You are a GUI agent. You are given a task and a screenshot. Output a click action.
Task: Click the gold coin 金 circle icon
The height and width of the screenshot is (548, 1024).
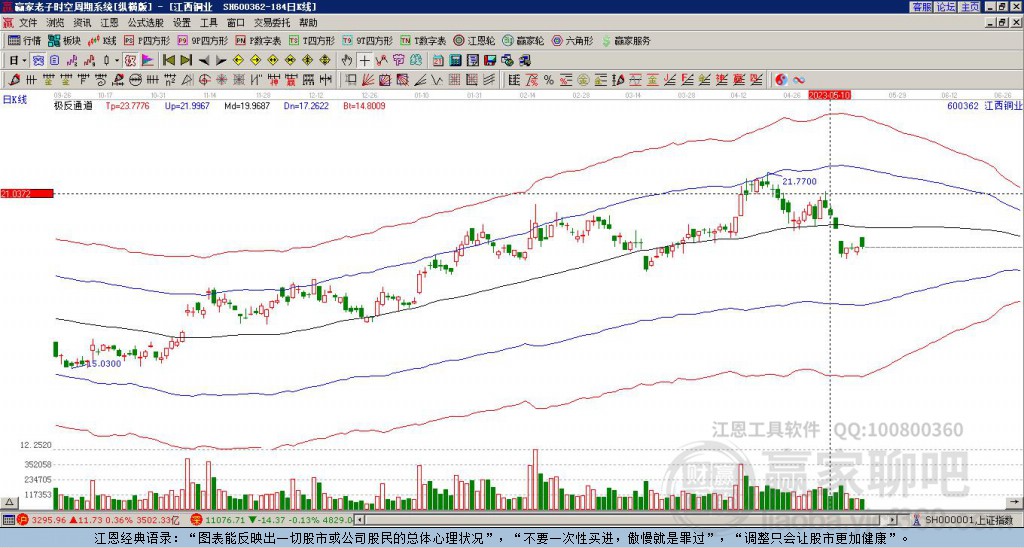click(583, 80)
